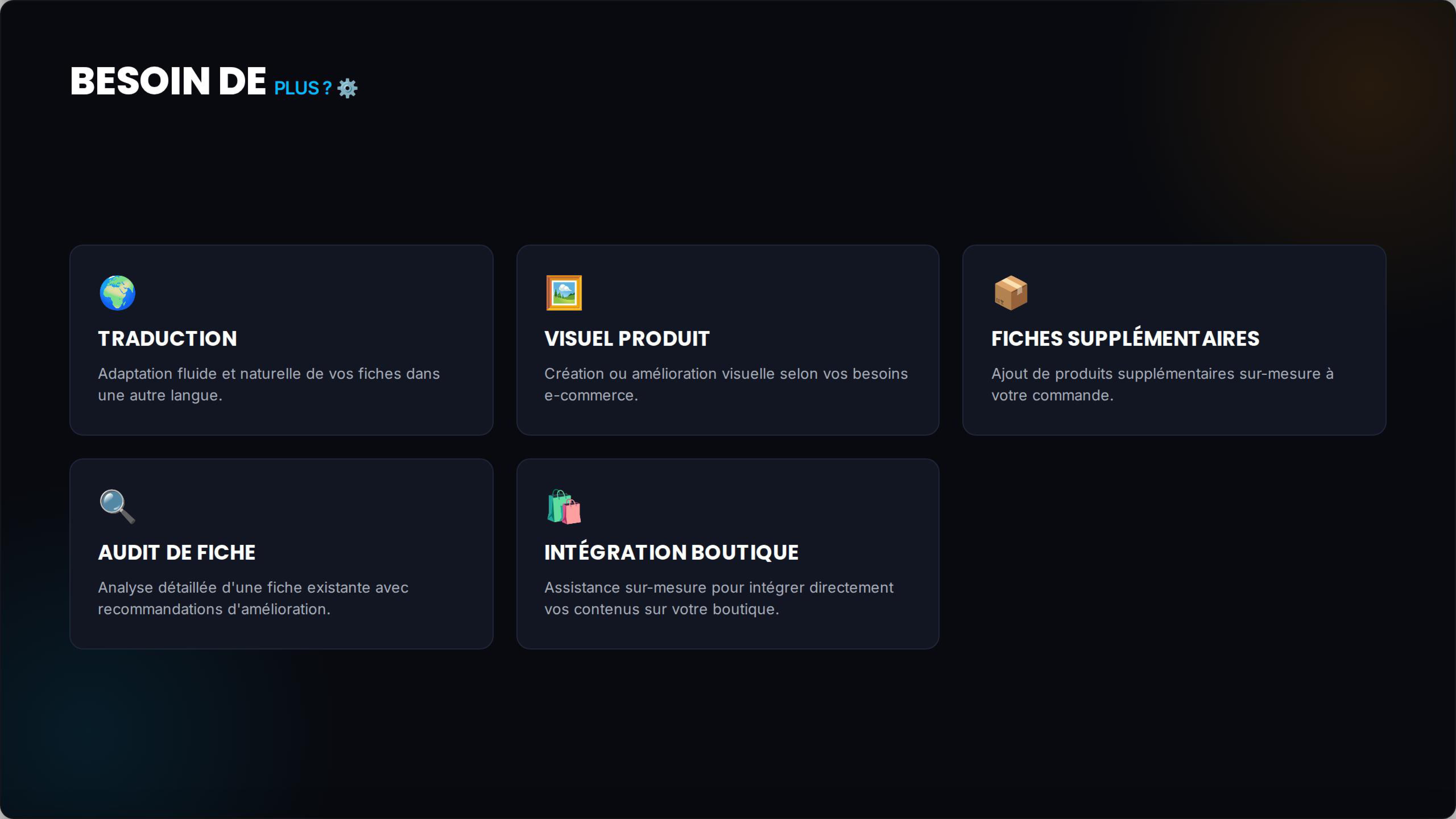Click the cardboard box icon
The height and width of the screenshot is (819, 1456).
[x=1011, y=293]
